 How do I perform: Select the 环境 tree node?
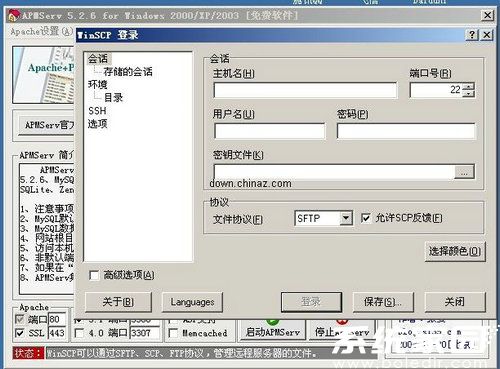98,85
